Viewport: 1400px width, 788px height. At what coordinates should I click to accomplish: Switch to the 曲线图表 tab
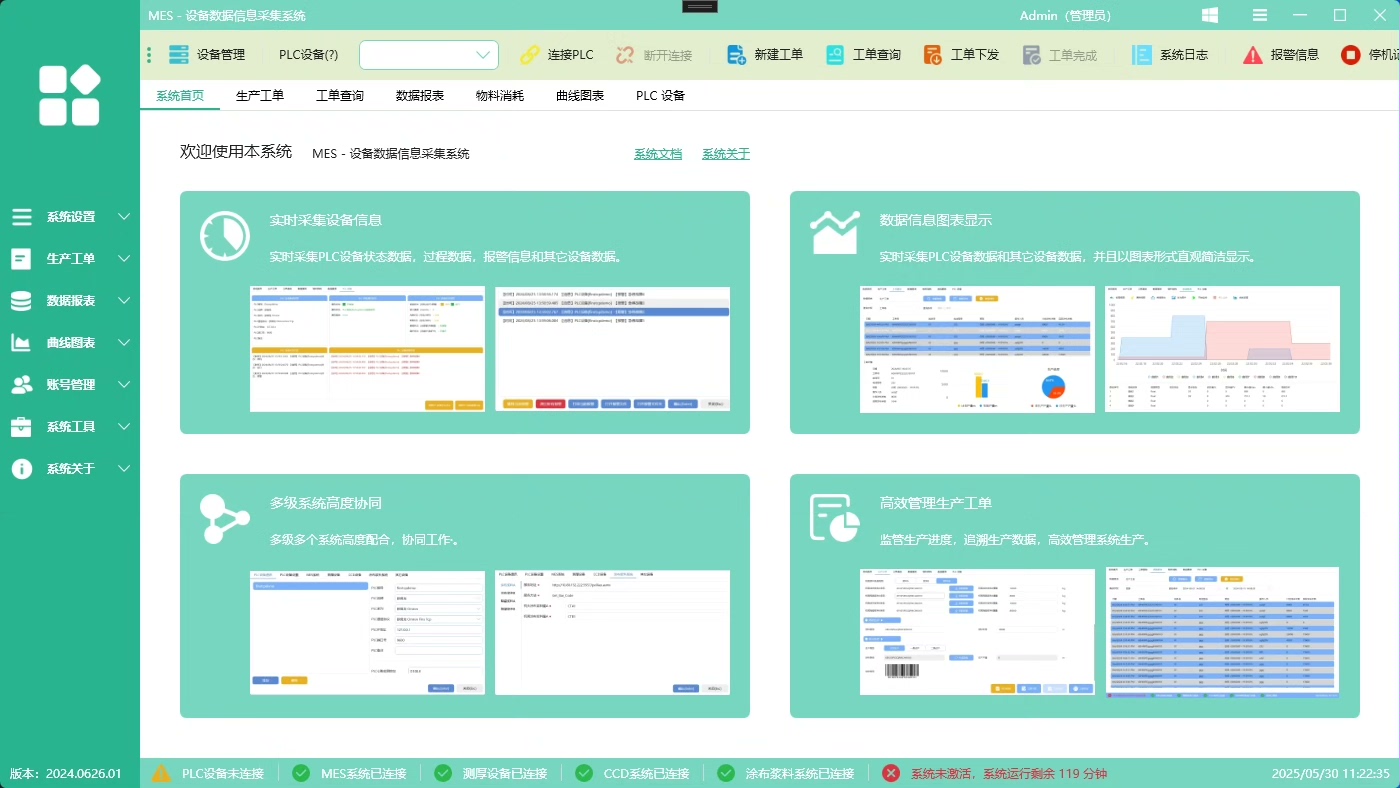coord(580,96)
